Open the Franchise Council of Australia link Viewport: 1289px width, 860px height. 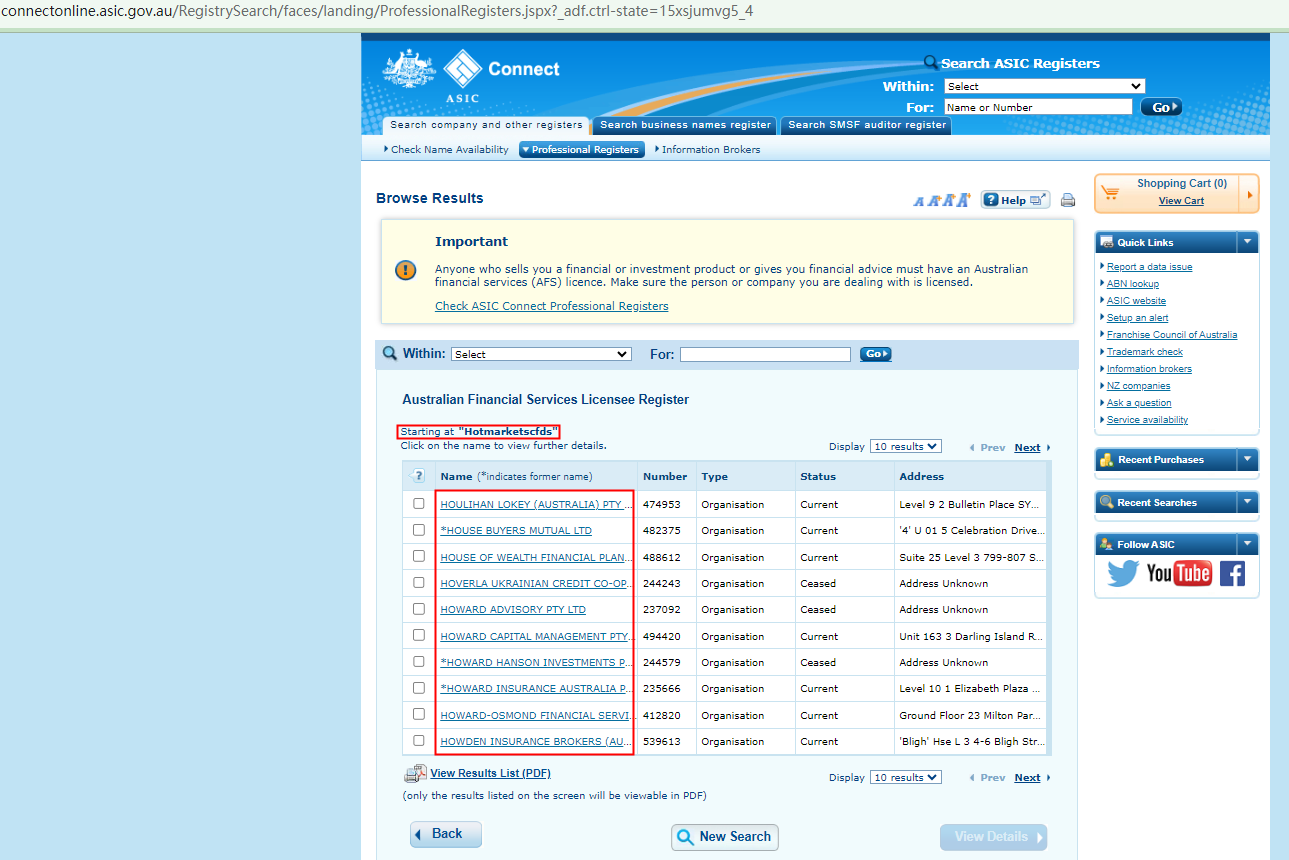tap(1172, 335)
